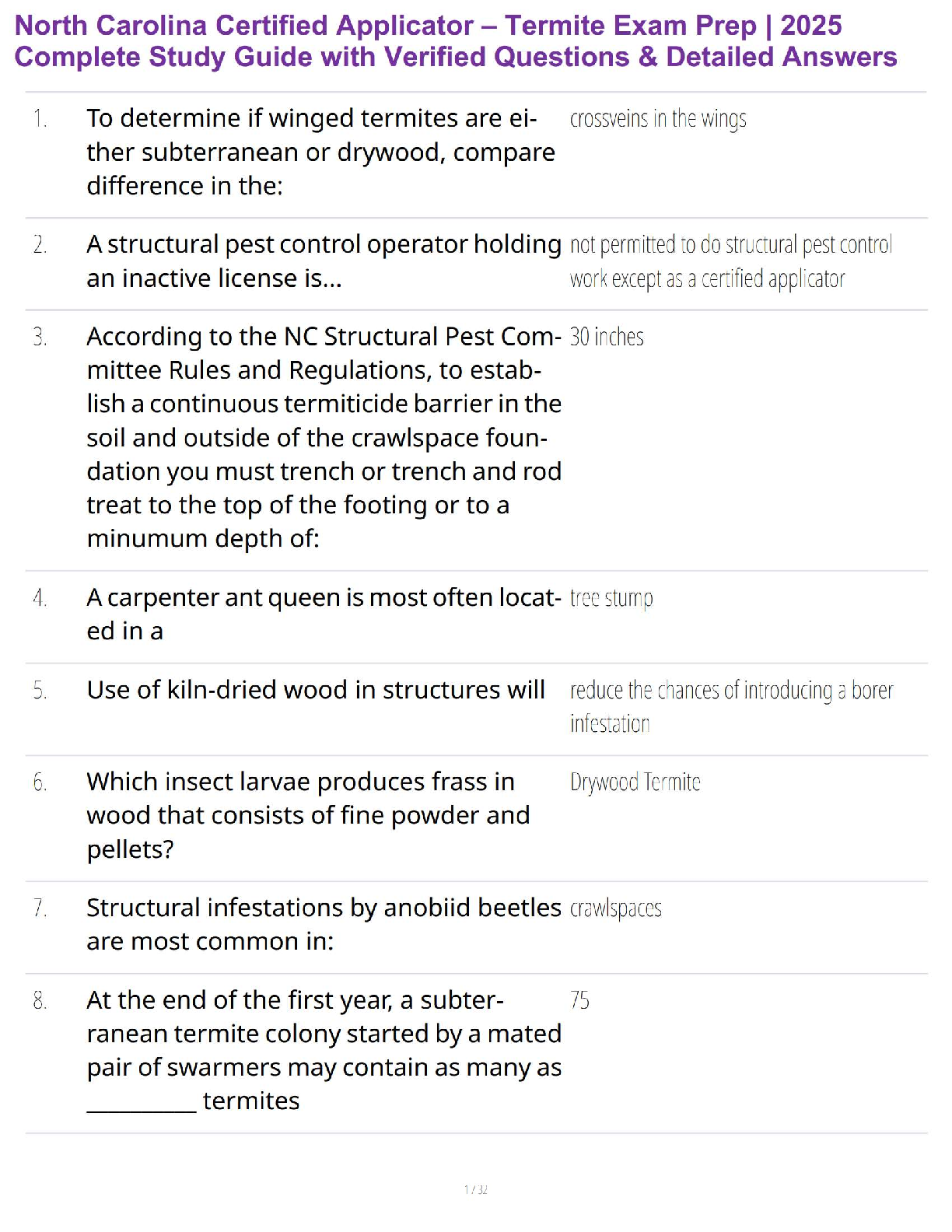
Task: Select the '30 inches' answer
Action: coord(607,337)
